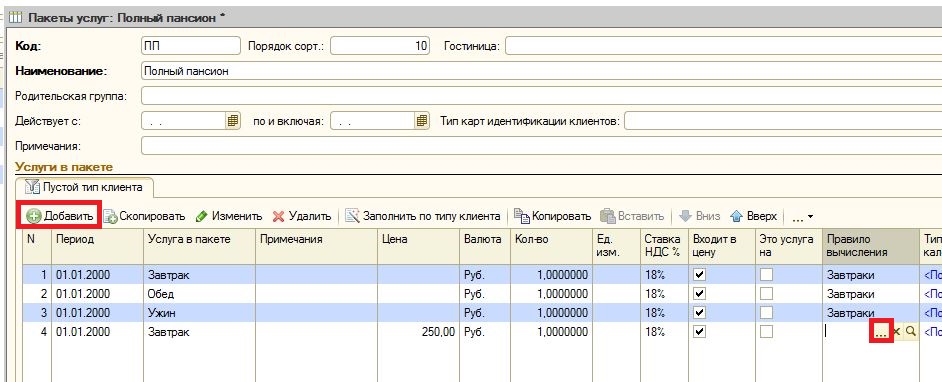Click the 01.01.2000 period in row 2
The width and height of the screenshot is (942, 382).
click(97, 294)
